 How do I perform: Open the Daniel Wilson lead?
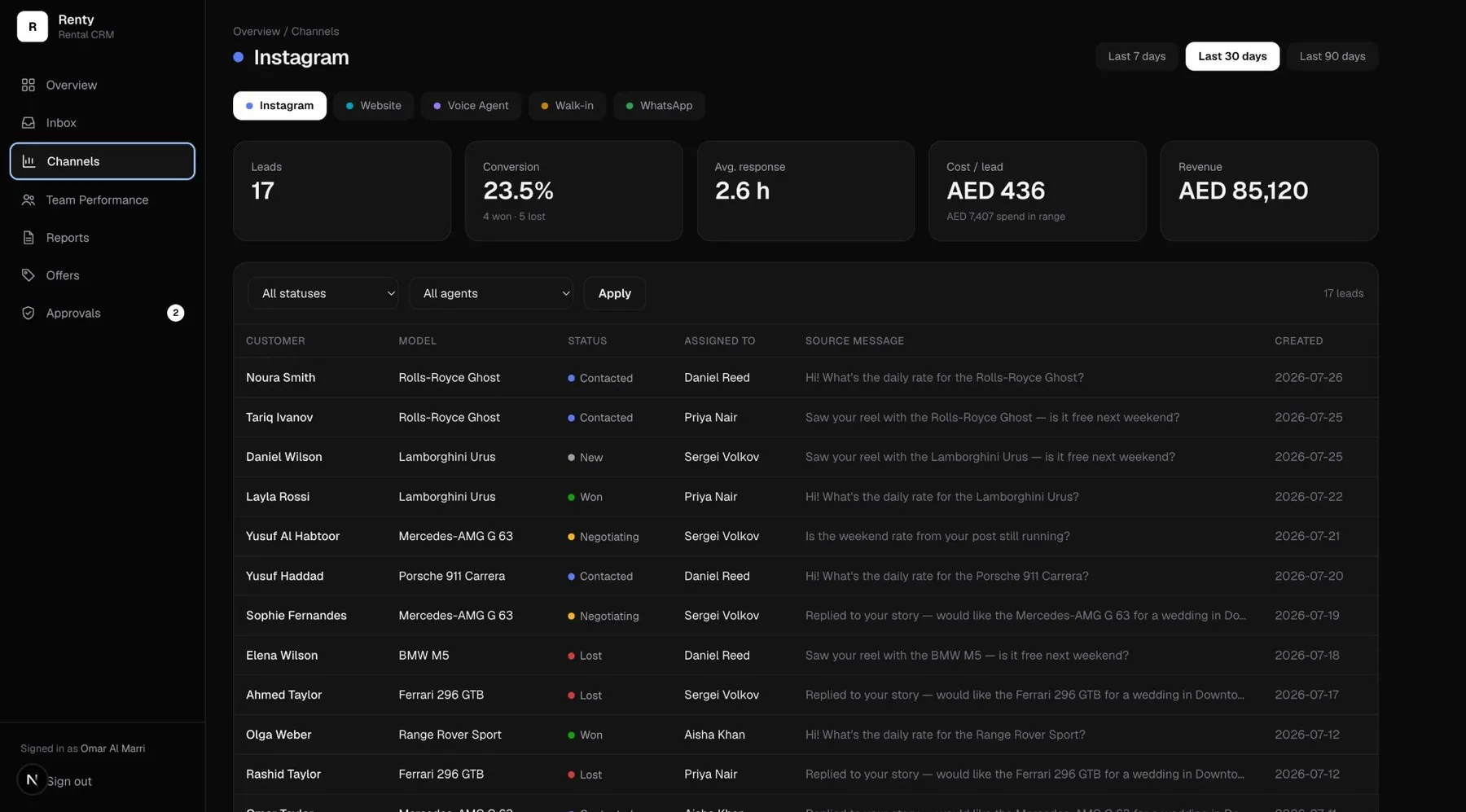805,457
